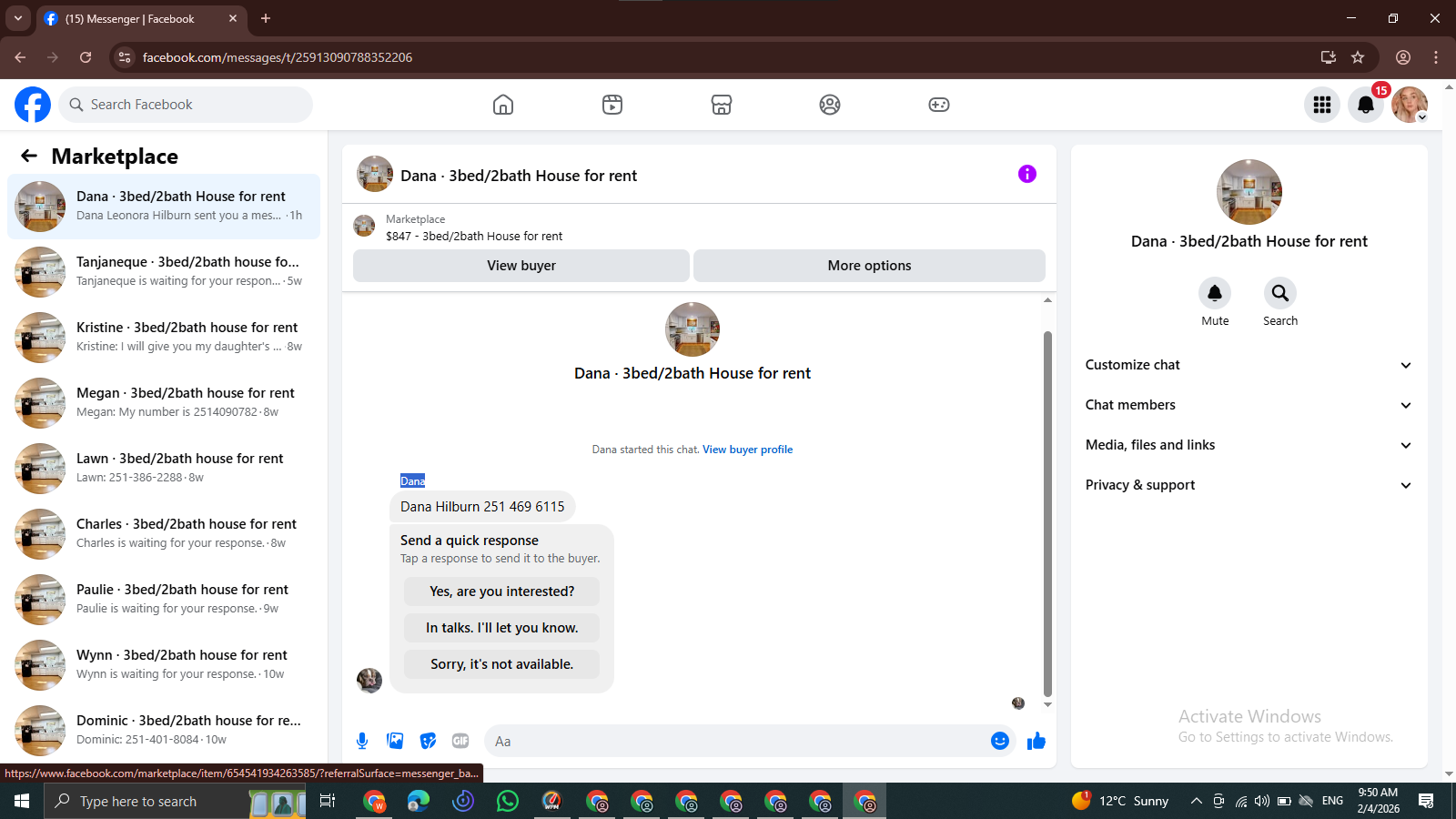The width and height of the screenshot is (1456, 819).
Task: Open notifications bell with 15 badge
Action: 1366,105
